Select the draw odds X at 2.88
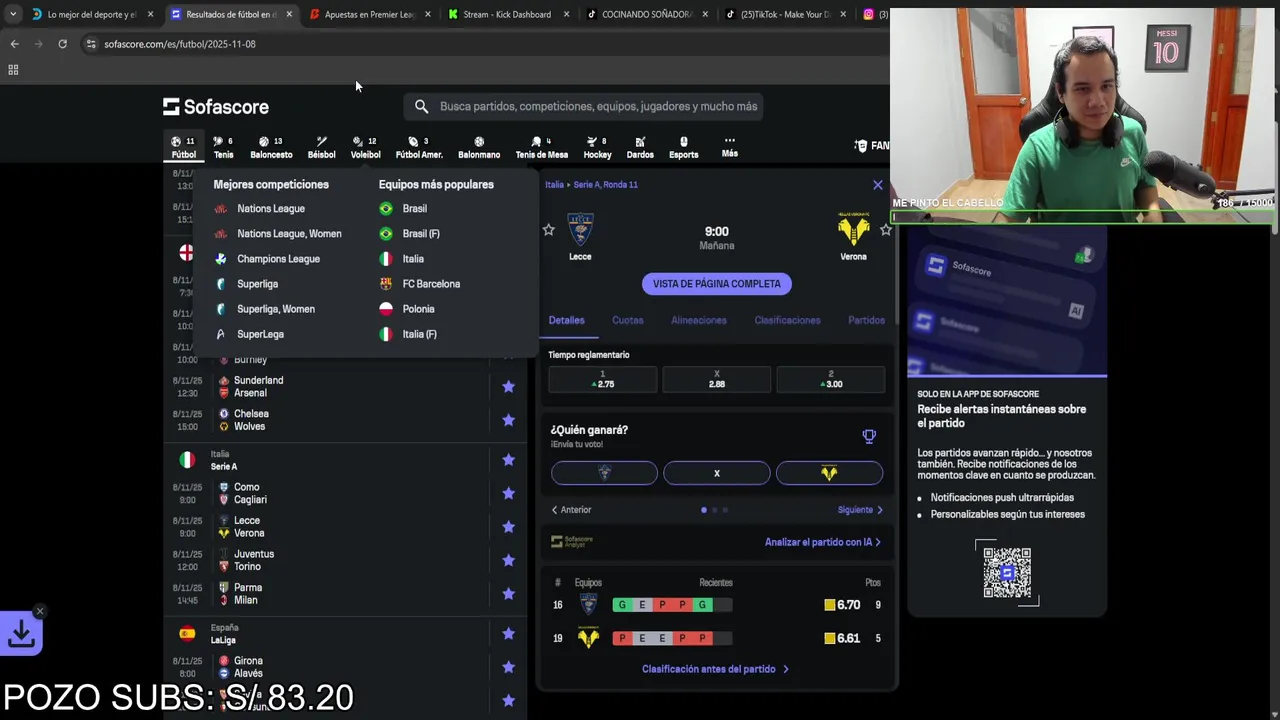The width and height of the screenshot is (1280, 720). (717, 379)
